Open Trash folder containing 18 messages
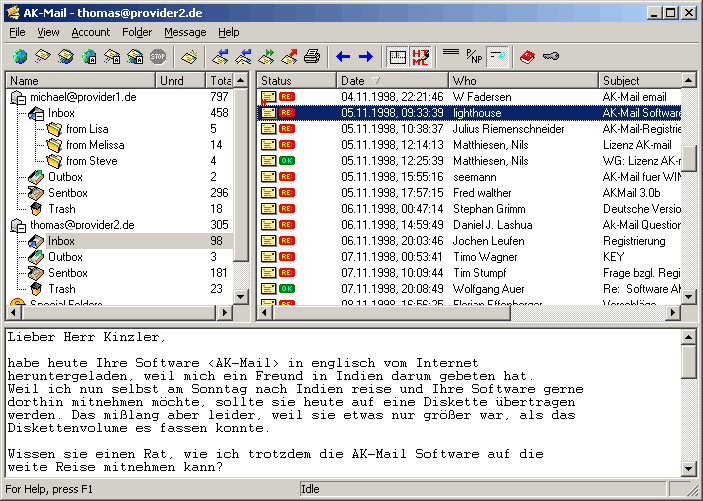The width and height of the screenshot is (703, 501). pyautogui.click(x=62, y=209)
